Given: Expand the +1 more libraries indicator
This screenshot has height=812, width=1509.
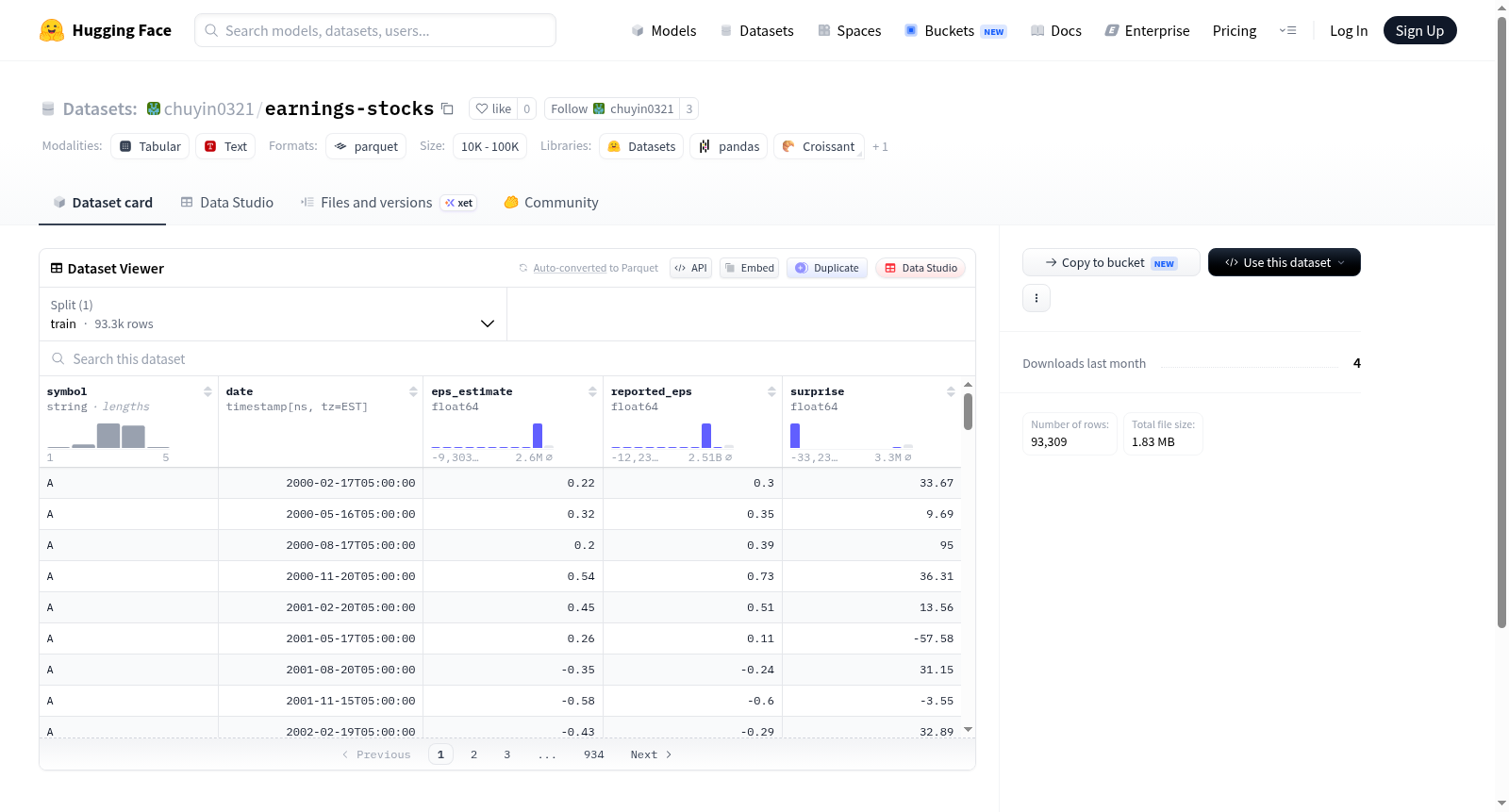Looking at the screenshot, I should 880,146.
